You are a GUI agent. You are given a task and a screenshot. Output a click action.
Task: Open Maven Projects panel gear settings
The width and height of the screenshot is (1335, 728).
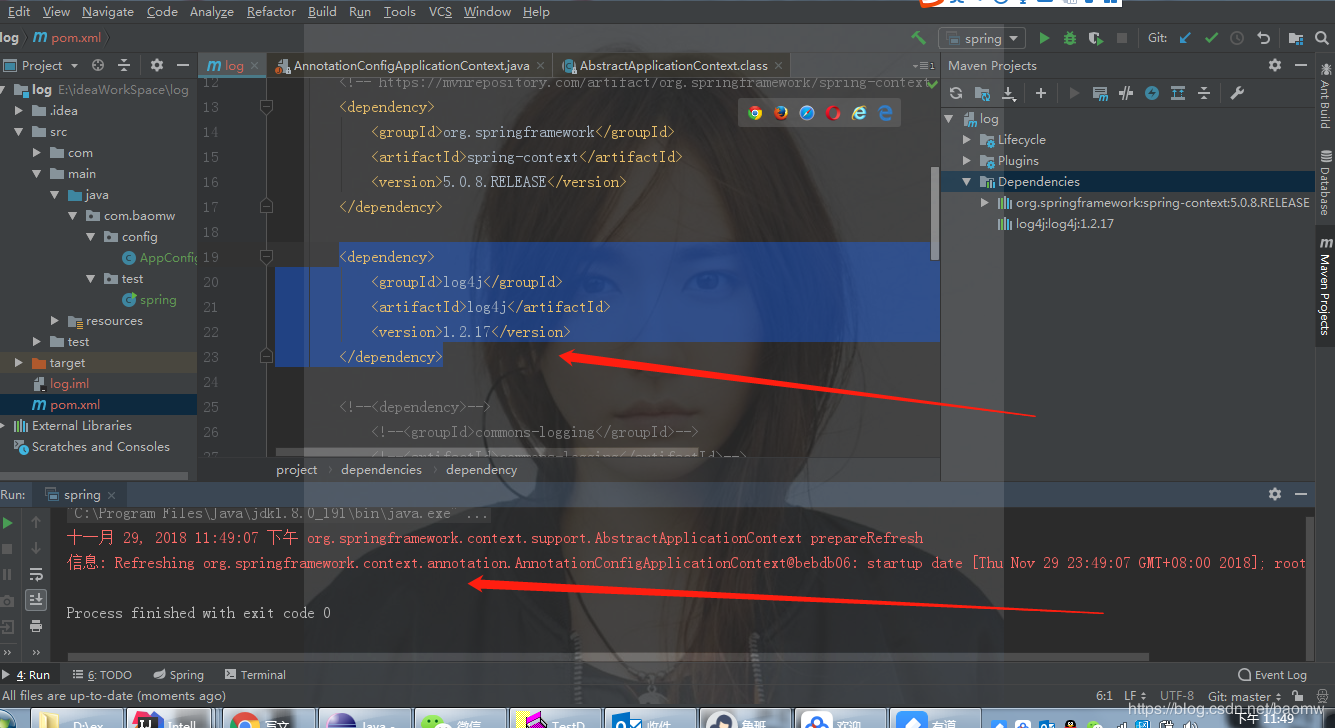point(1275,65)
